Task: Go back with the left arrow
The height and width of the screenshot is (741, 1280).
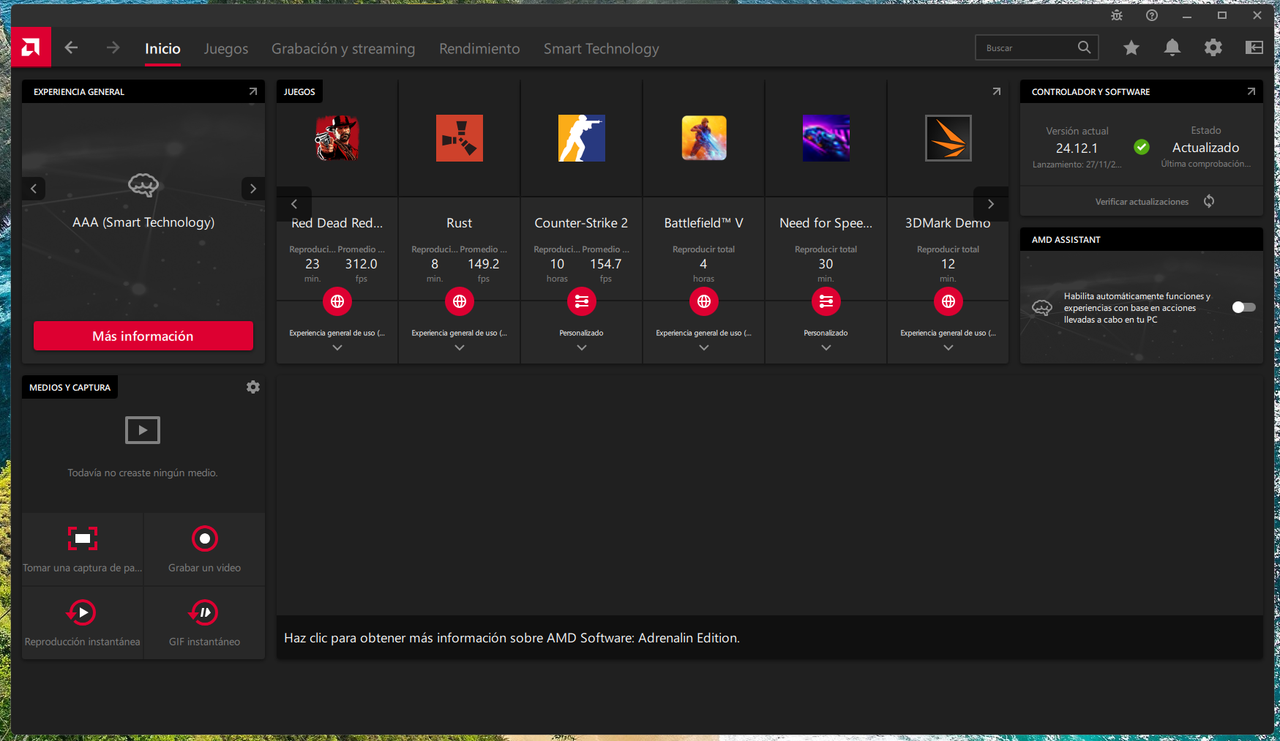Action: 71,48
